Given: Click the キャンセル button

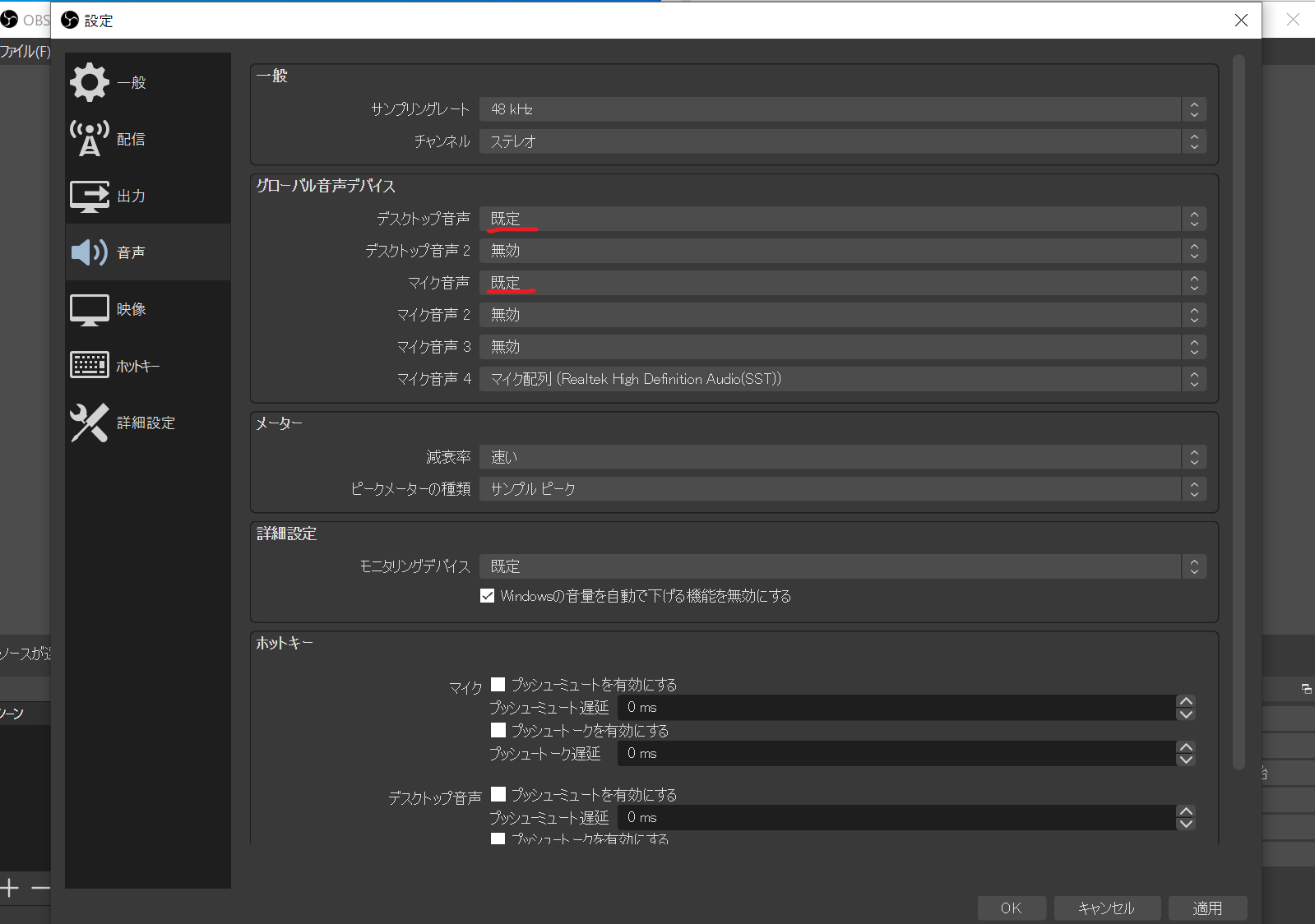Looking at the screenshot, I should coord(1107,908).
